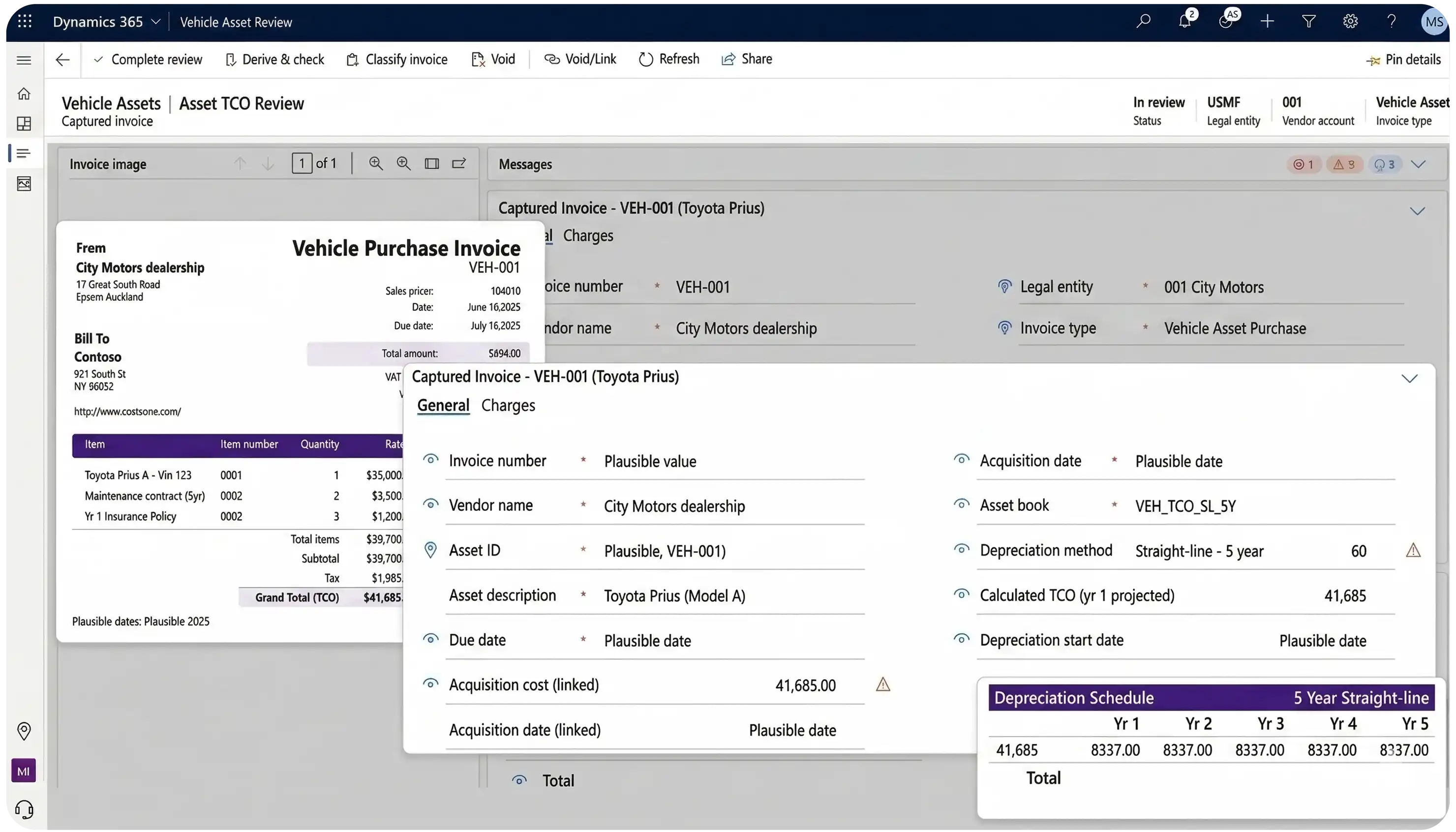Select the General tab

click(x=443, y=405)
